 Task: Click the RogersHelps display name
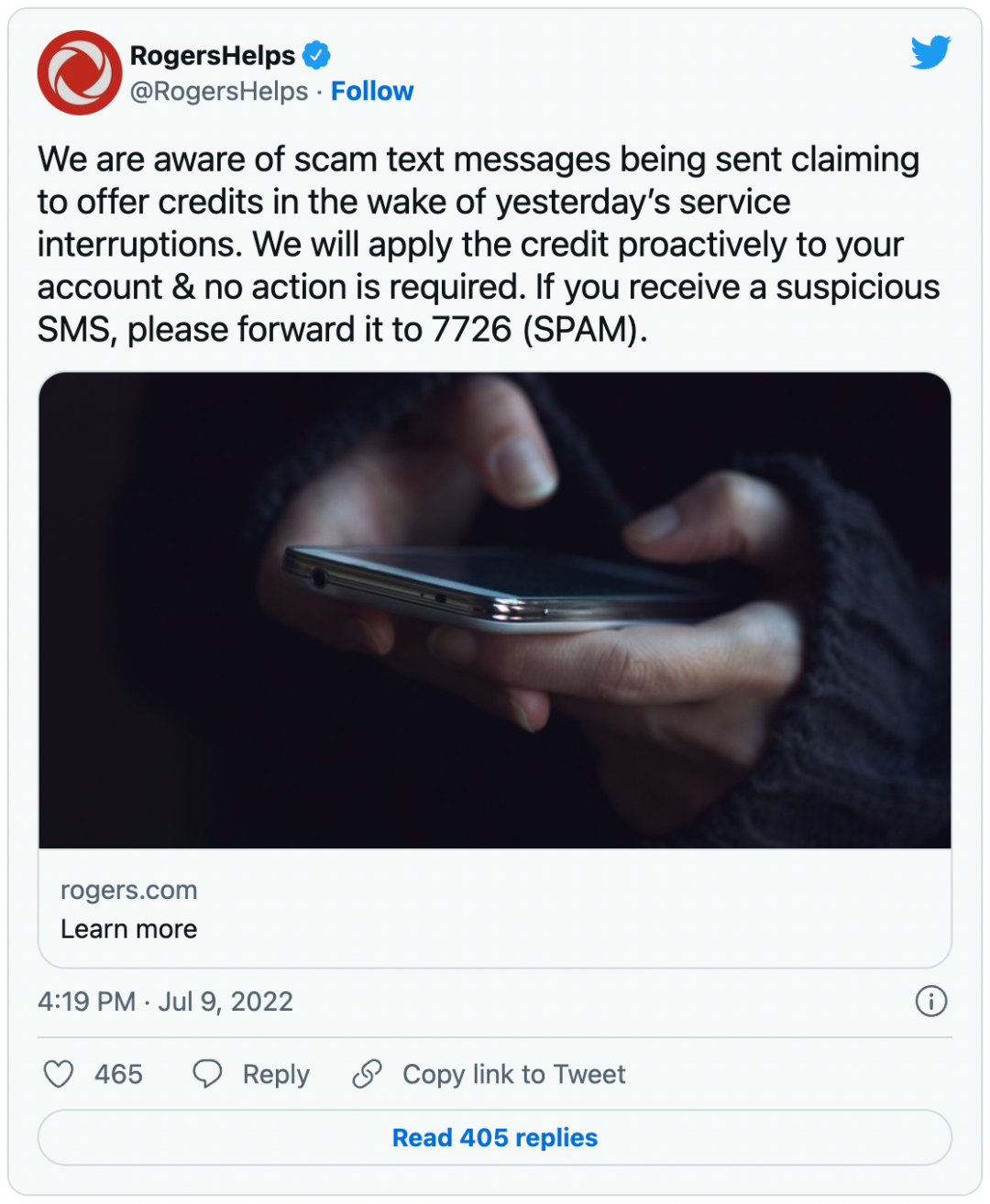213,56
